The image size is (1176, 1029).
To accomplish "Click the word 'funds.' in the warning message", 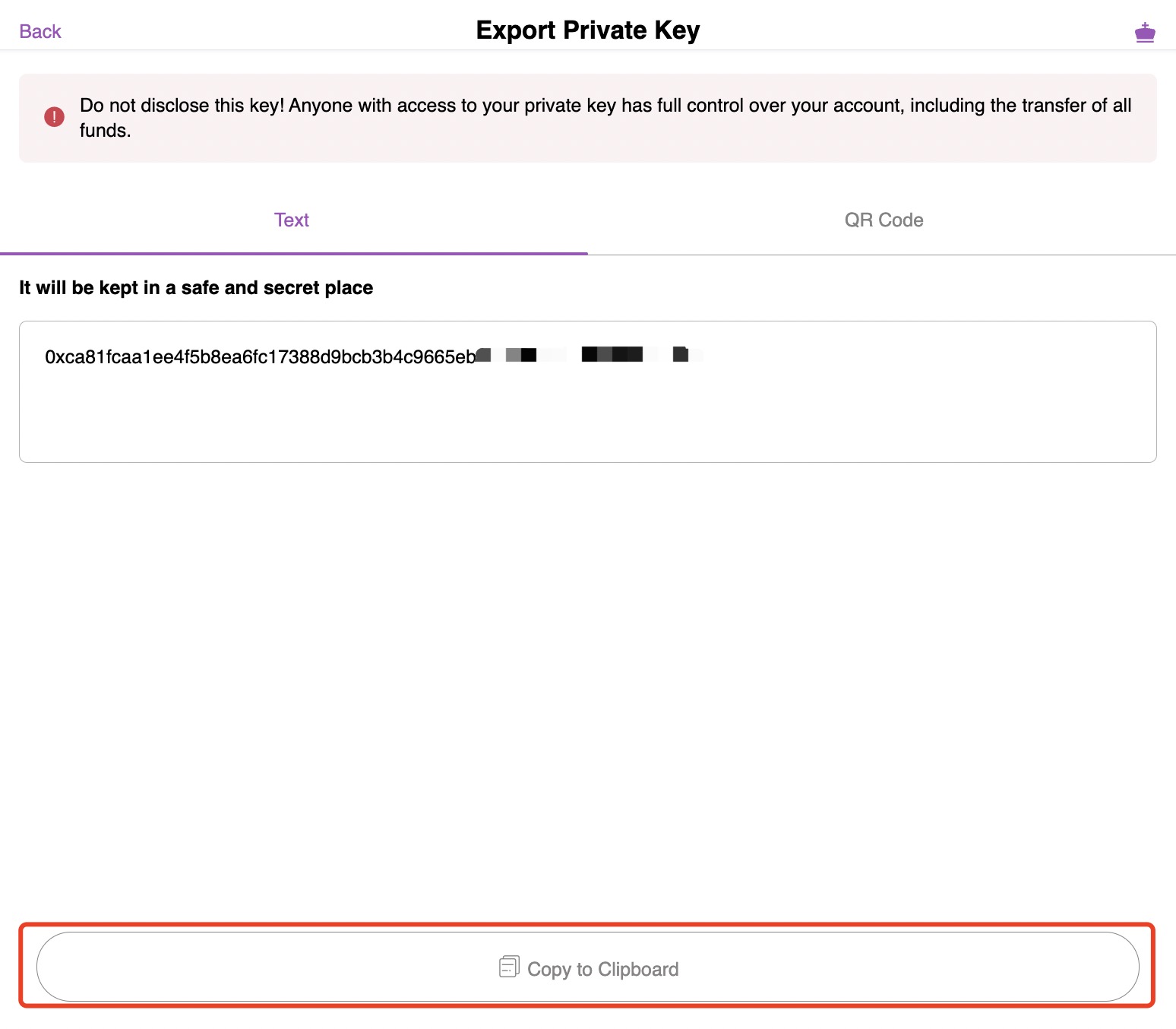I will pos(106,131).
